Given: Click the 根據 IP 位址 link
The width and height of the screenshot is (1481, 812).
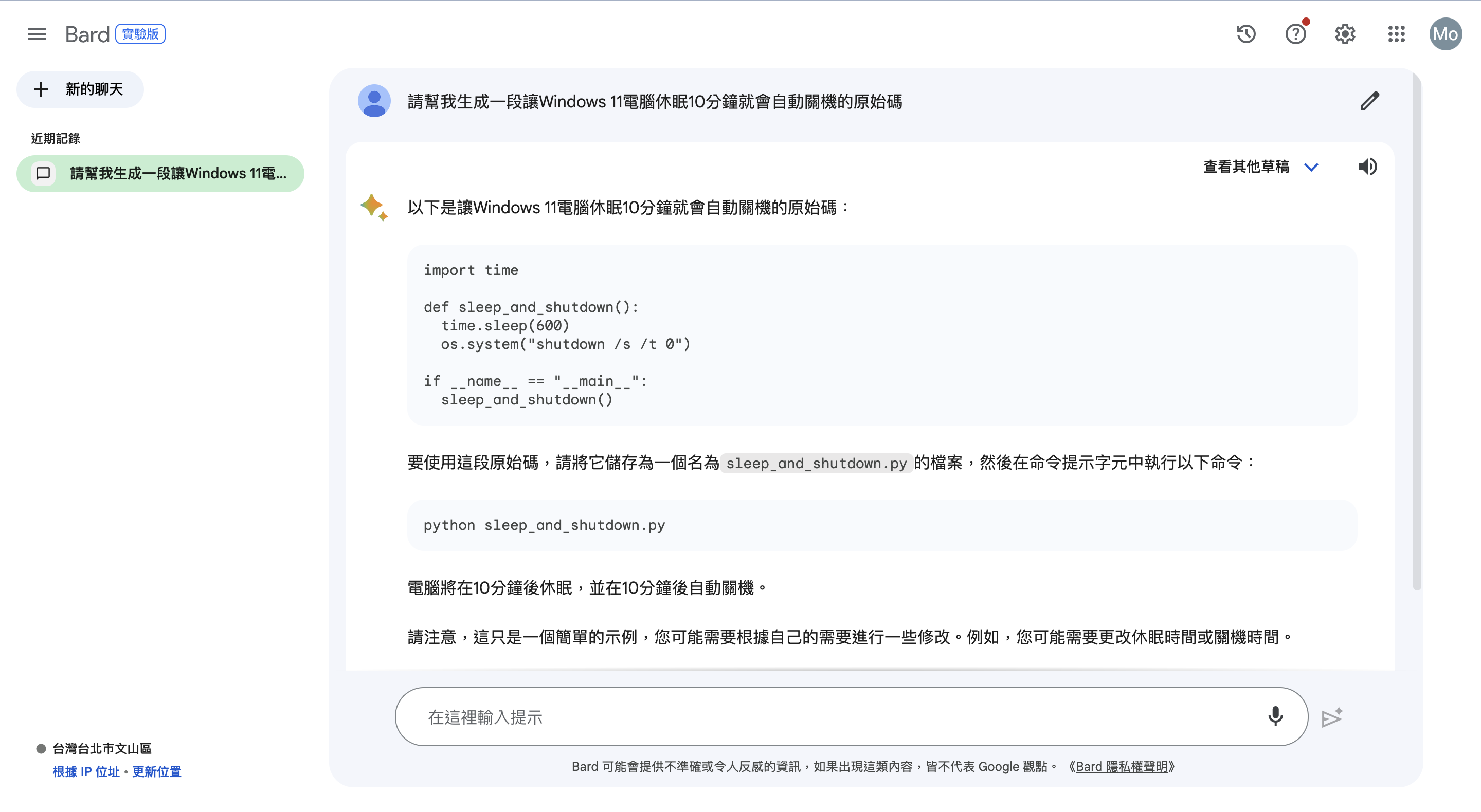Looking at the screenshot, I should tap(86, 772).
